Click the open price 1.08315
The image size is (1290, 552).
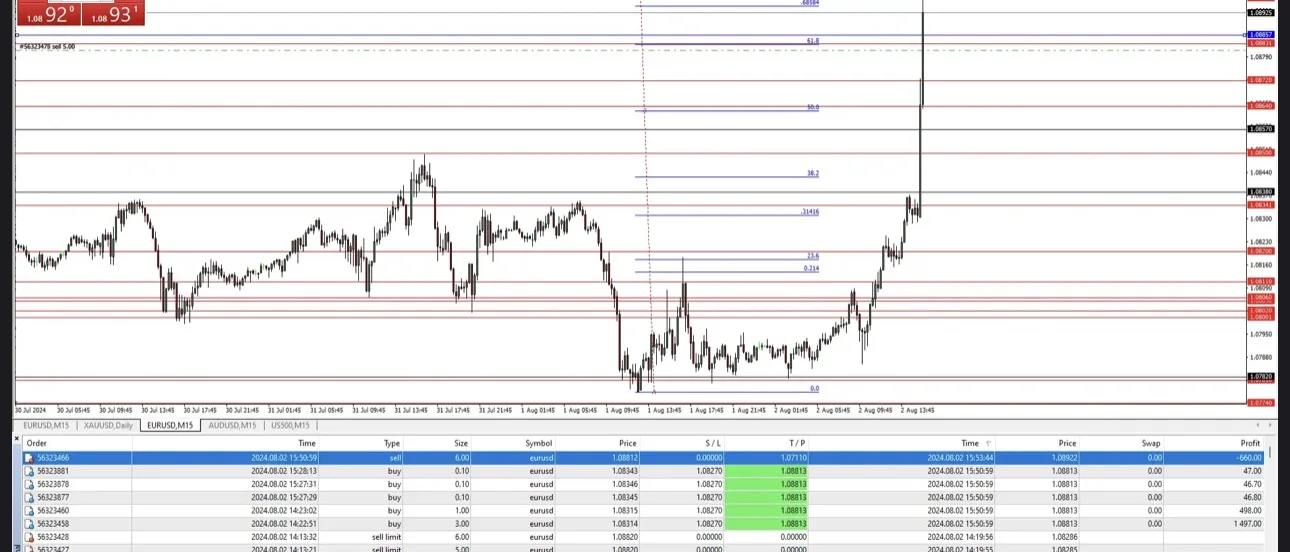[624, 510]
